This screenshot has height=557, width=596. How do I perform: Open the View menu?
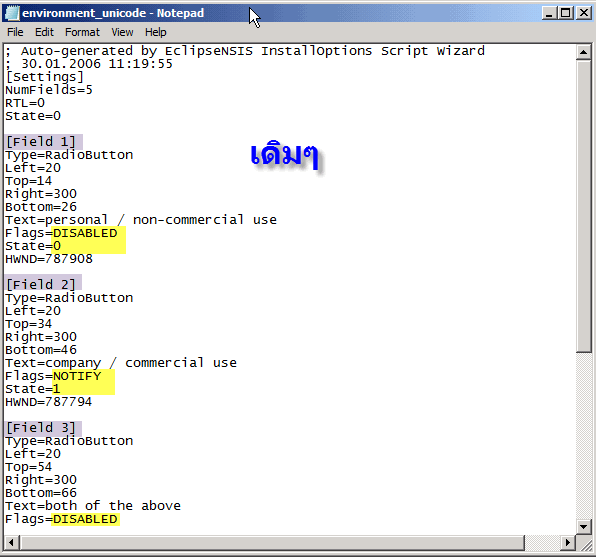(122, 32)
